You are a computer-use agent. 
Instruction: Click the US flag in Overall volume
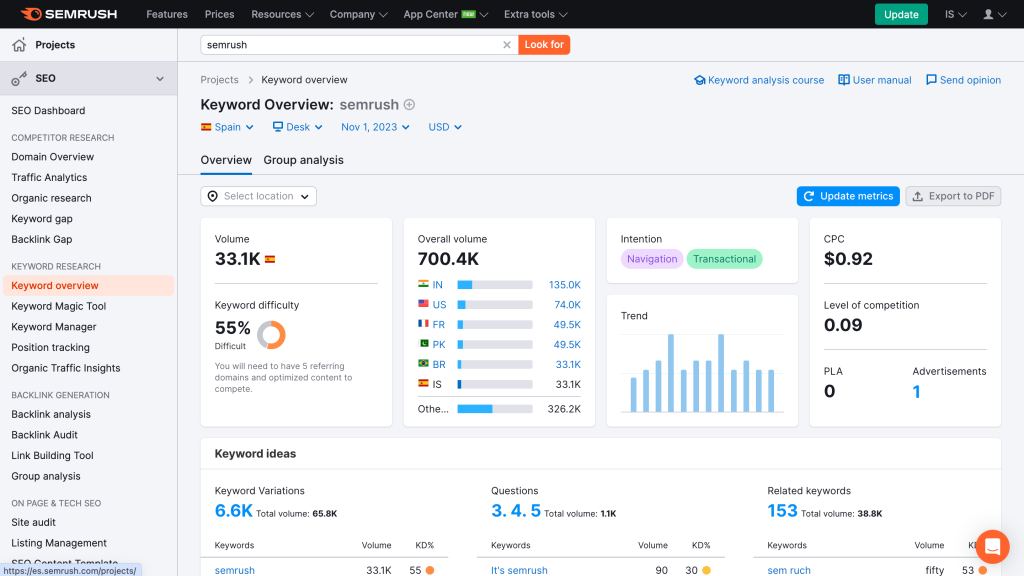(x=423, y=304)
